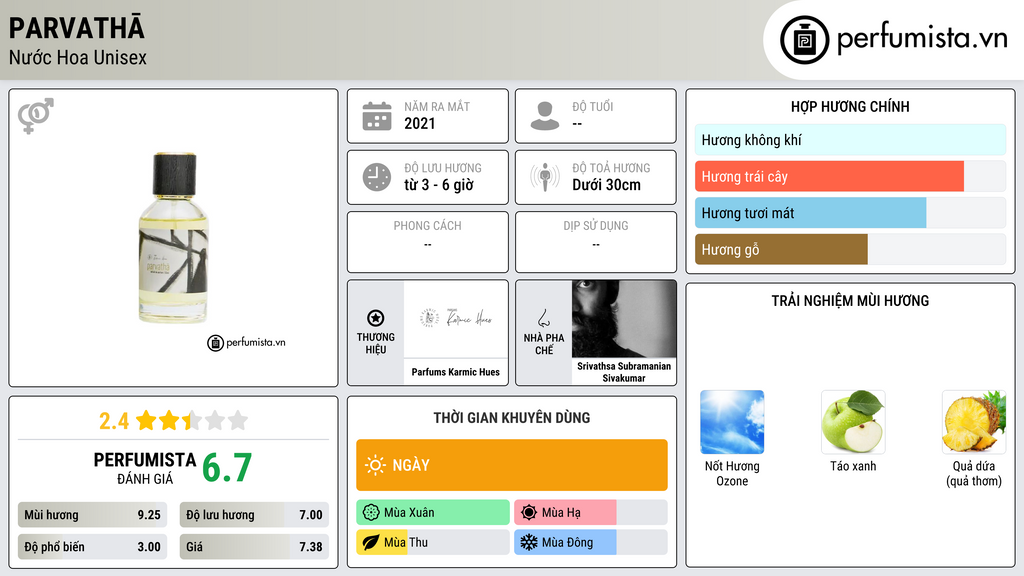Click the Độ lưu hương 7.00 score bar
This screenshot has width=1024, height=576.
(x=254, y=515)
